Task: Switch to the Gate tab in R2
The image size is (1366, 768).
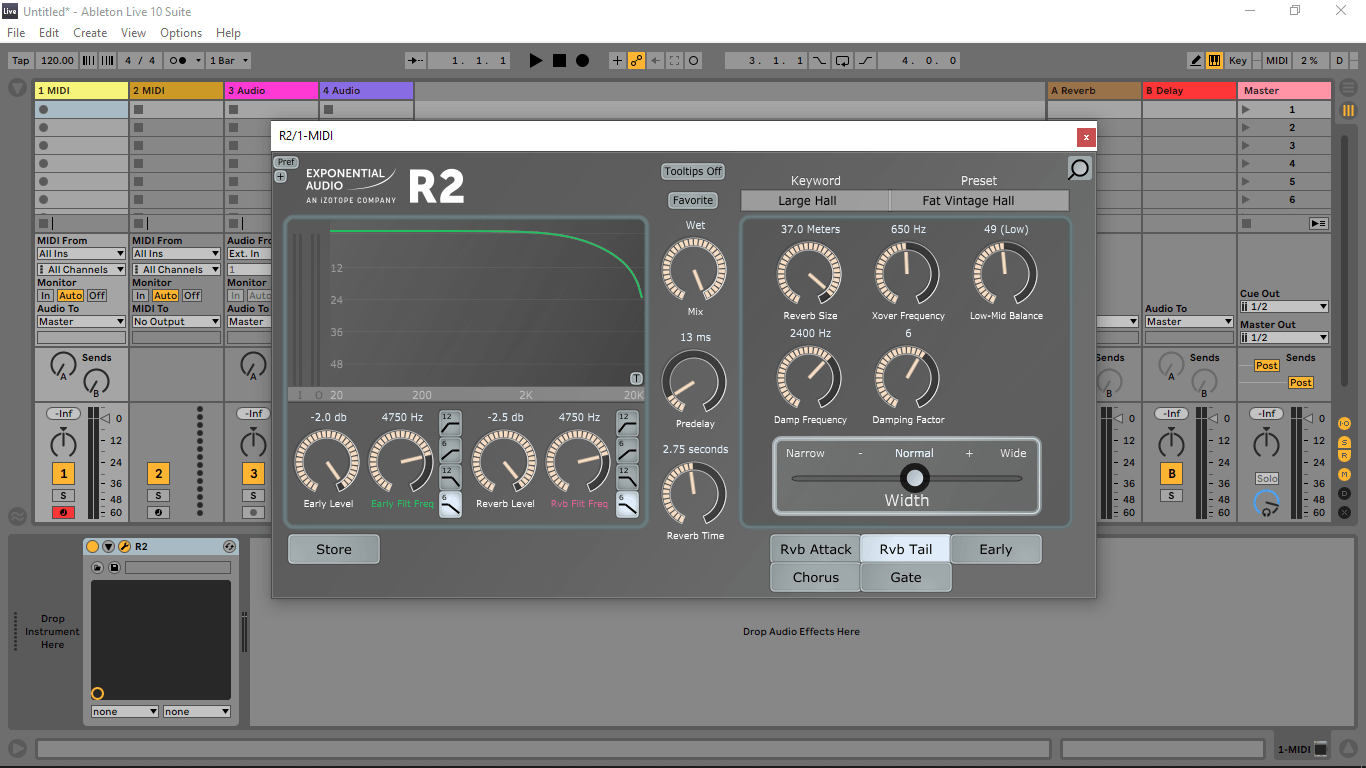Action: point(906,577)
